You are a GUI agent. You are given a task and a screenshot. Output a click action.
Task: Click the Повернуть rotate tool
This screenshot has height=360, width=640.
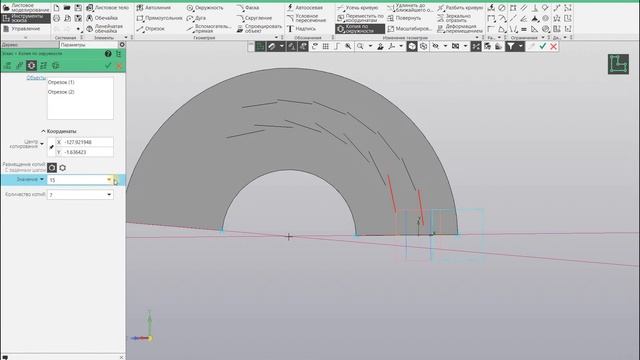click(404, 18)
